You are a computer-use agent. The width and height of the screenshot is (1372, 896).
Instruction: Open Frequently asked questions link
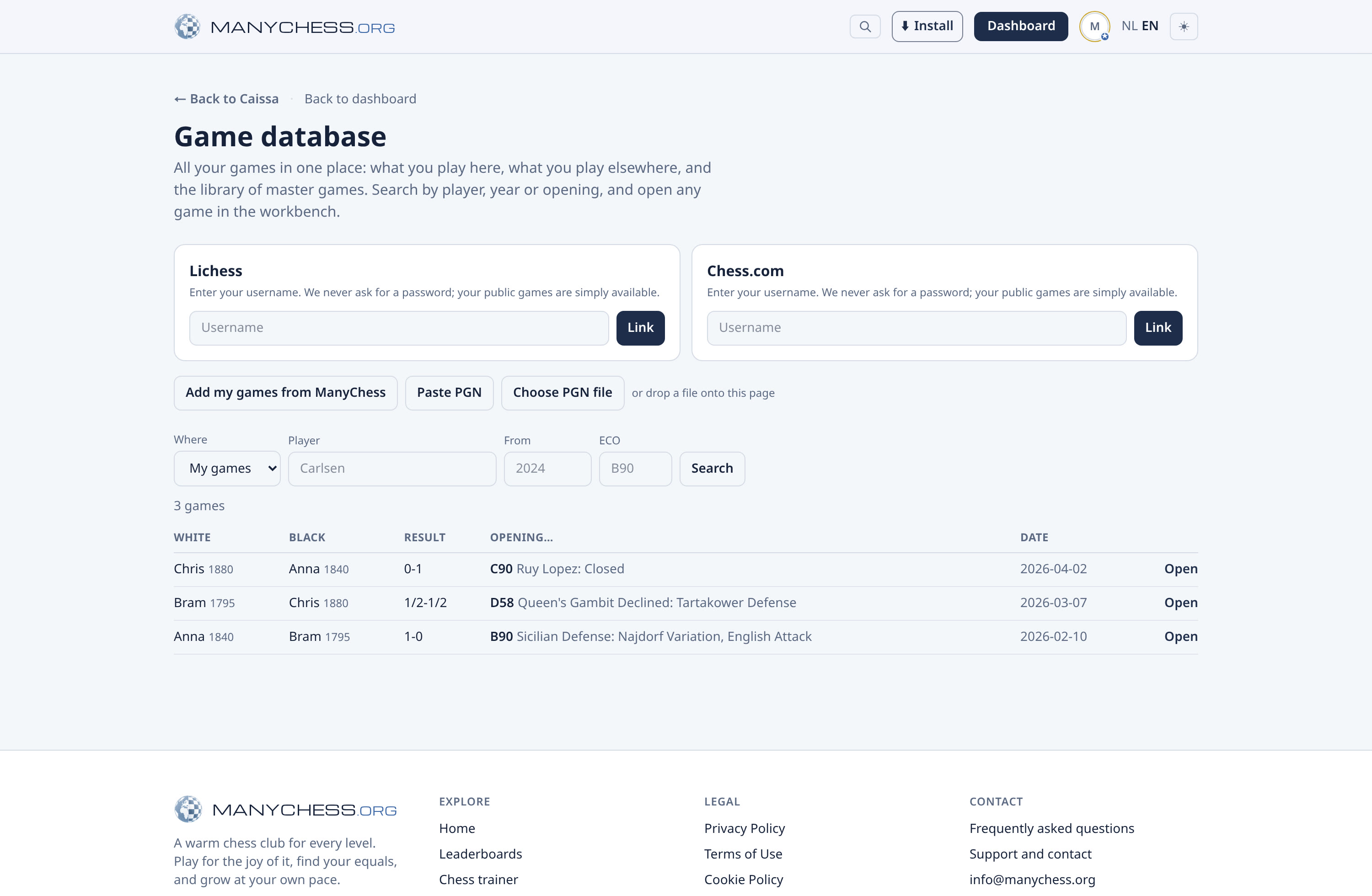[x=1051, y=829]
